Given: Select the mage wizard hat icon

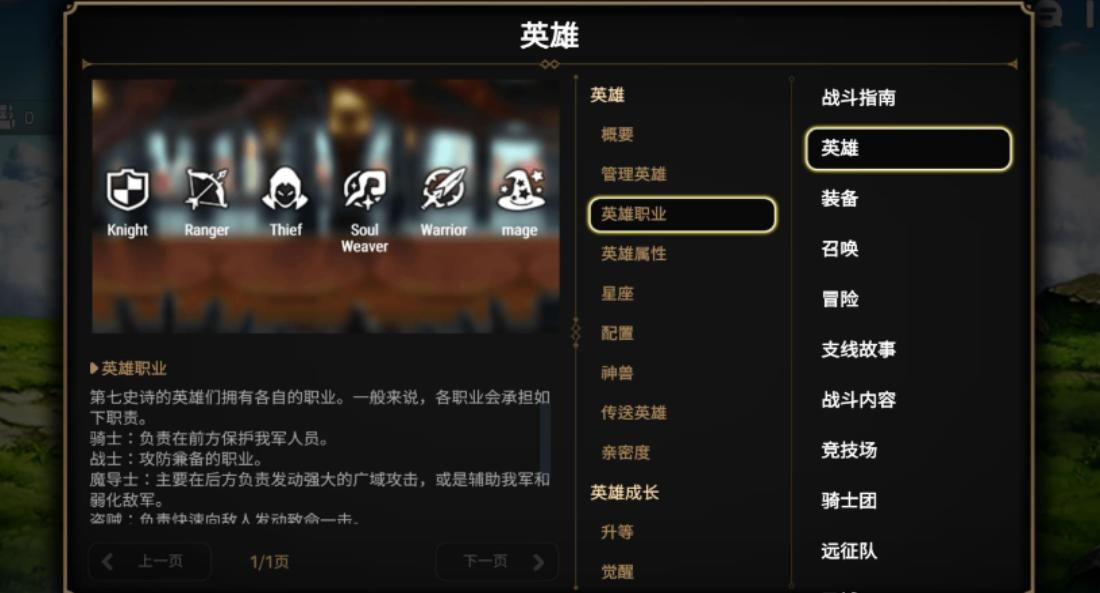Looking at the screenshot, I should (521, 189).
